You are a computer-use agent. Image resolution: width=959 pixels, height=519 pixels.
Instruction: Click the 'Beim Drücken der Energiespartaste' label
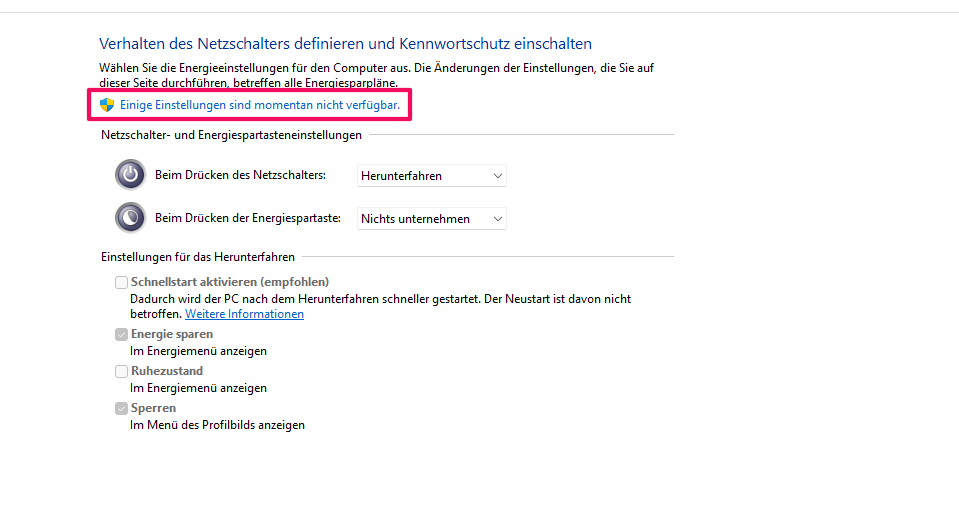point(248,218)
